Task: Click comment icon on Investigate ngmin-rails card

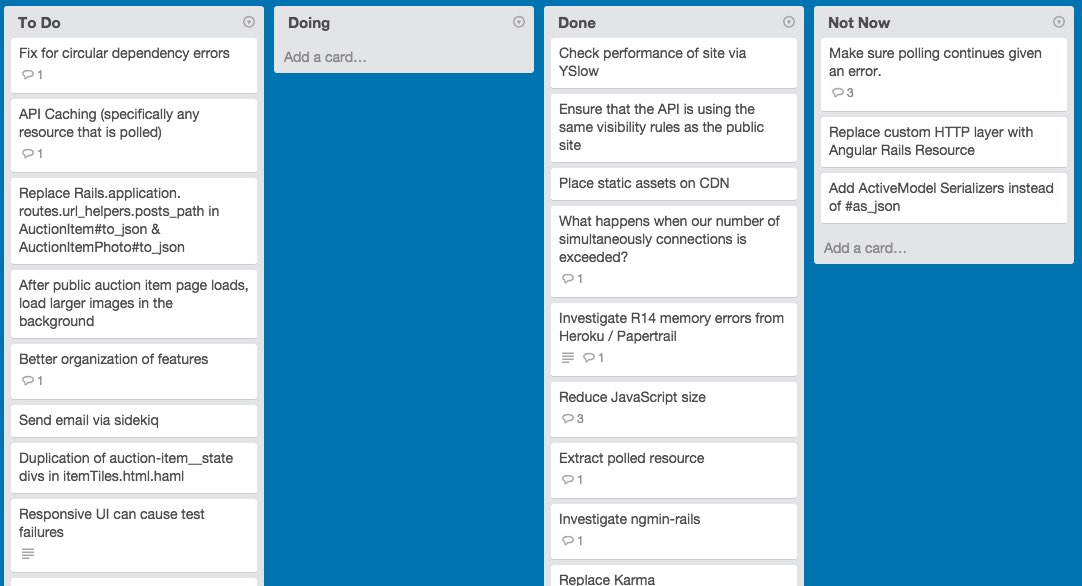Action: pos(568,540)
